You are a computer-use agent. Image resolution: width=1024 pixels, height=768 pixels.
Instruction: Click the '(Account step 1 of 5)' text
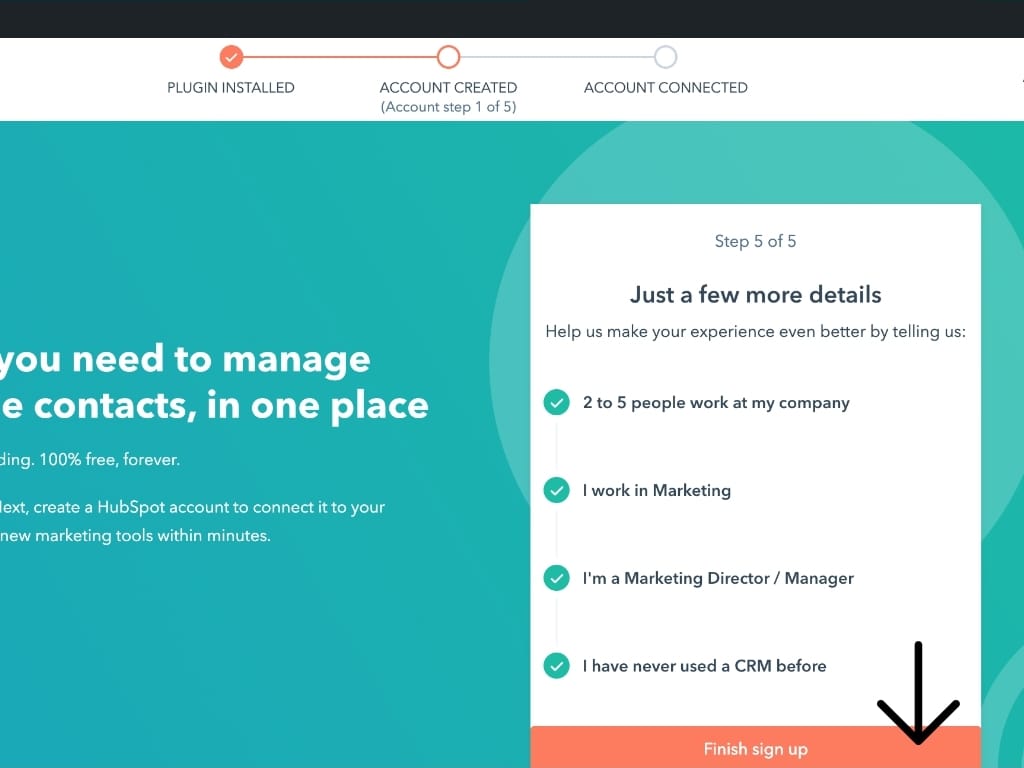coord(448,106)
